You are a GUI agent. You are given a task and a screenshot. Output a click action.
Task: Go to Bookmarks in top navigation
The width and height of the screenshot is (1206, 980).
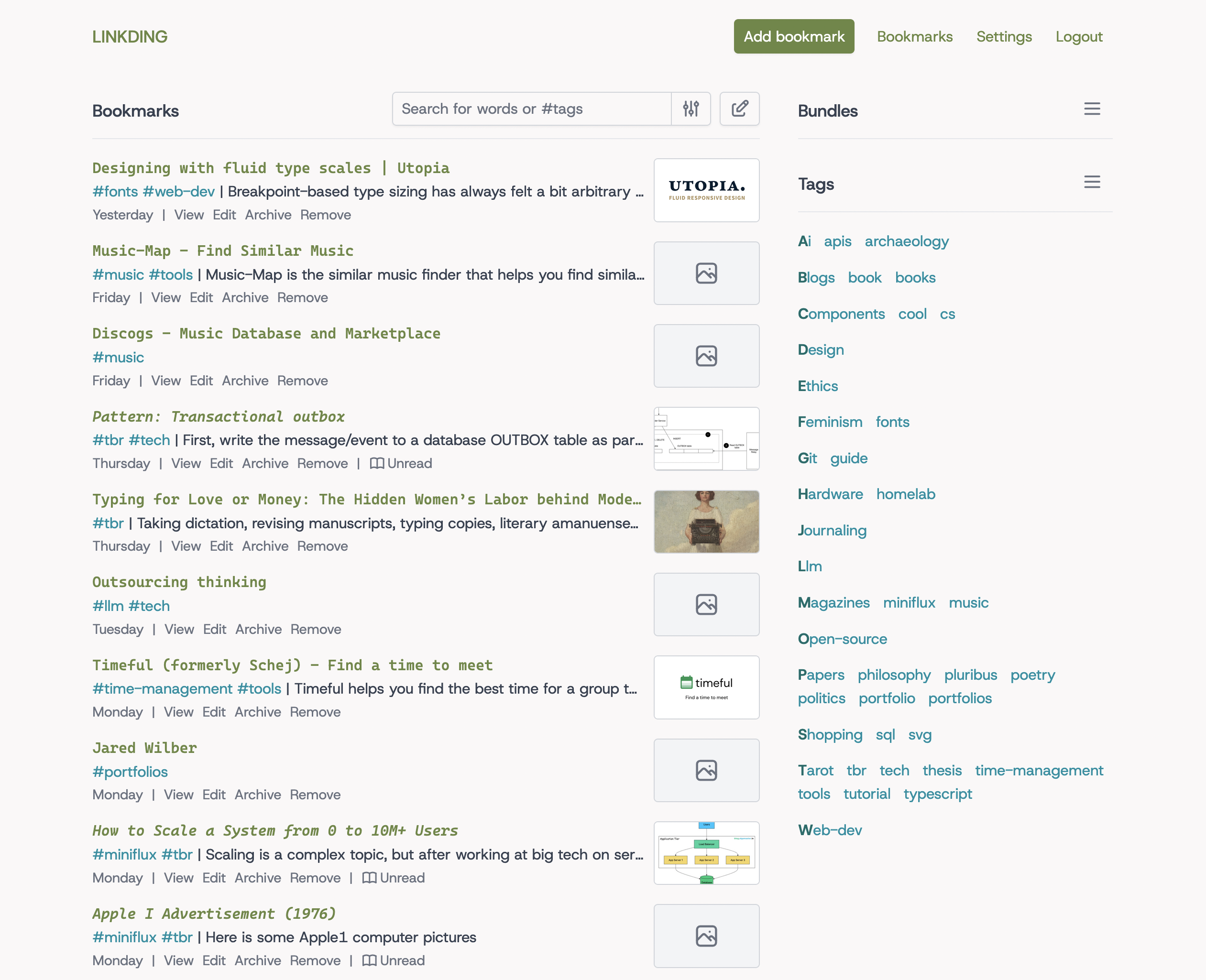[914, 37]
